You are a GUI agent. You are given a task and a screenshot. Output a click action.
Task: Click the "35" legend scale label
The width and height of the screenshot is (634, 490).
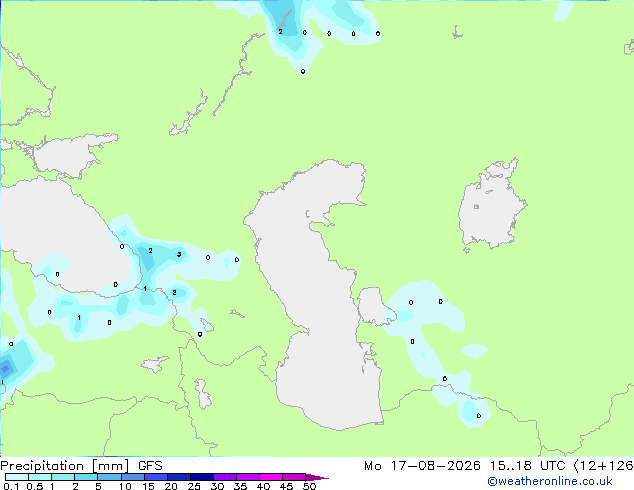[240, 486]
